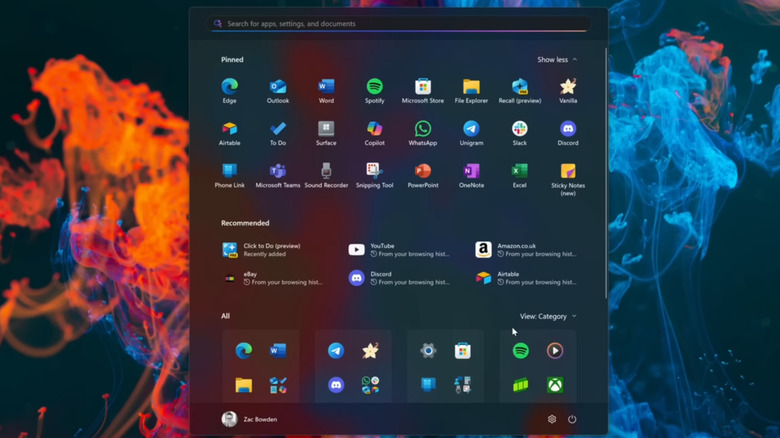Open File Explorer pinned app
This screenshot has width=780, height=438.
pyautogui.click(x=471, y=91)
